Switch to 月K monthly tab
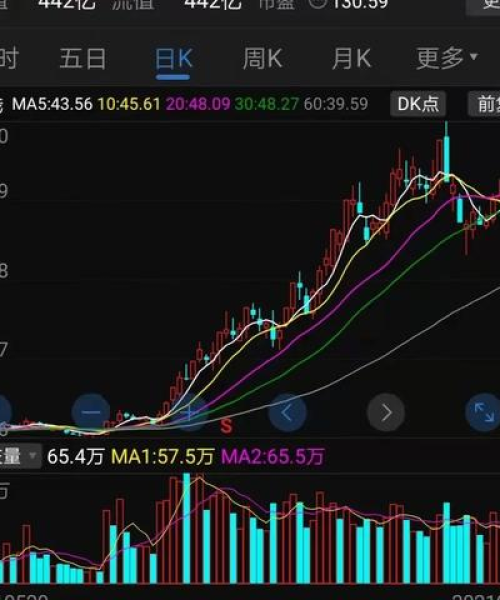 pyautogui.click(x=351, y=59)
